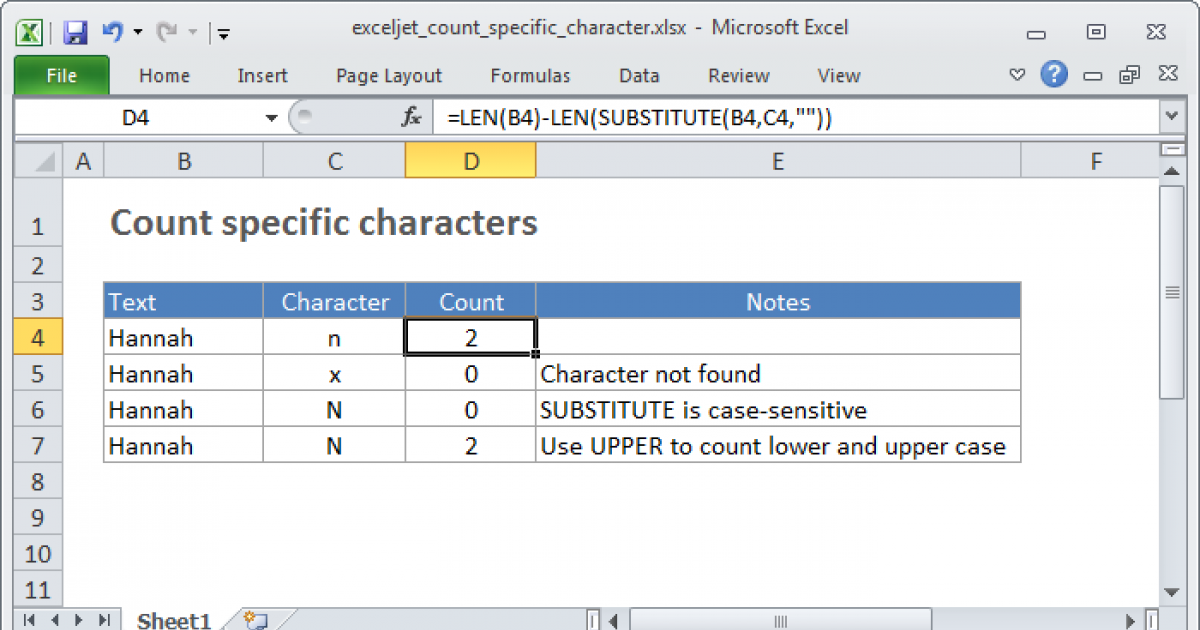This screenshot has height=630, width=1200.
Task: Click the Excel application icon in title bar
Action: pos(30,32)
